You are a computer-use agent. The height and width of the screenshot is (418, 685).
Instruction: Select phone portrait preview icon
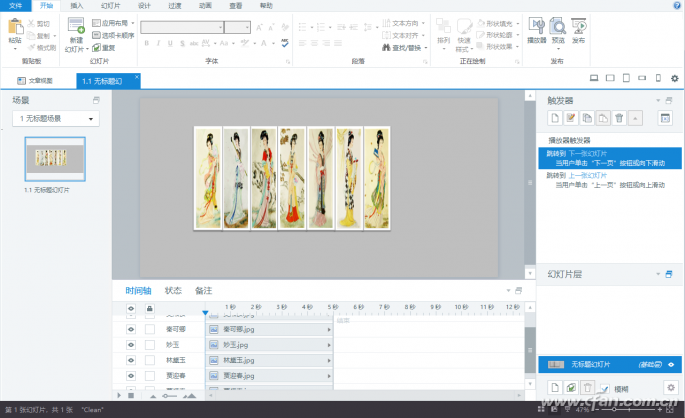[658, 78]
